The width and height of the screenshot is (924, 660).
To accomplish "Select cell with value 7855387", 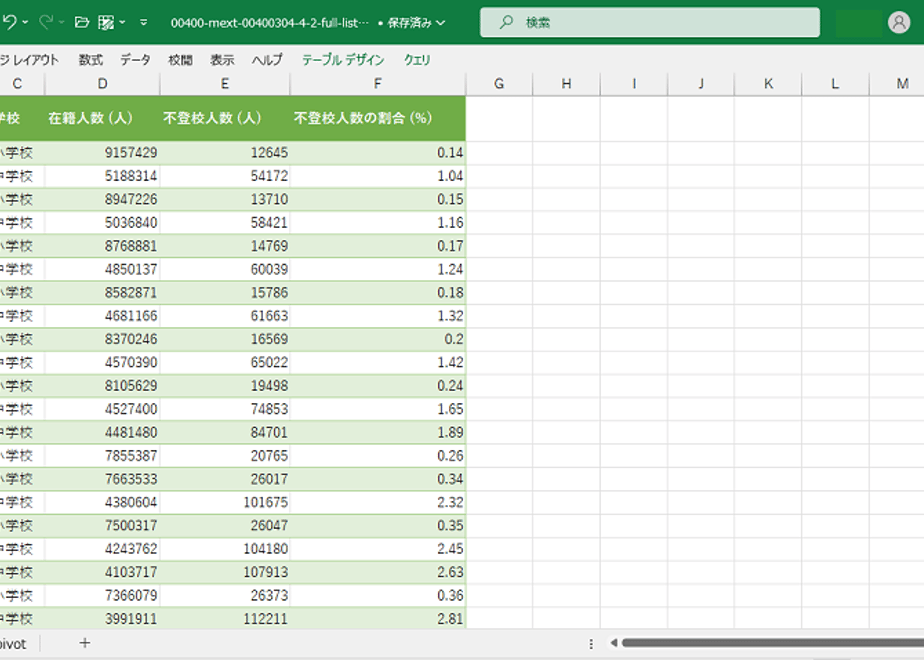I will pos(102,456).
